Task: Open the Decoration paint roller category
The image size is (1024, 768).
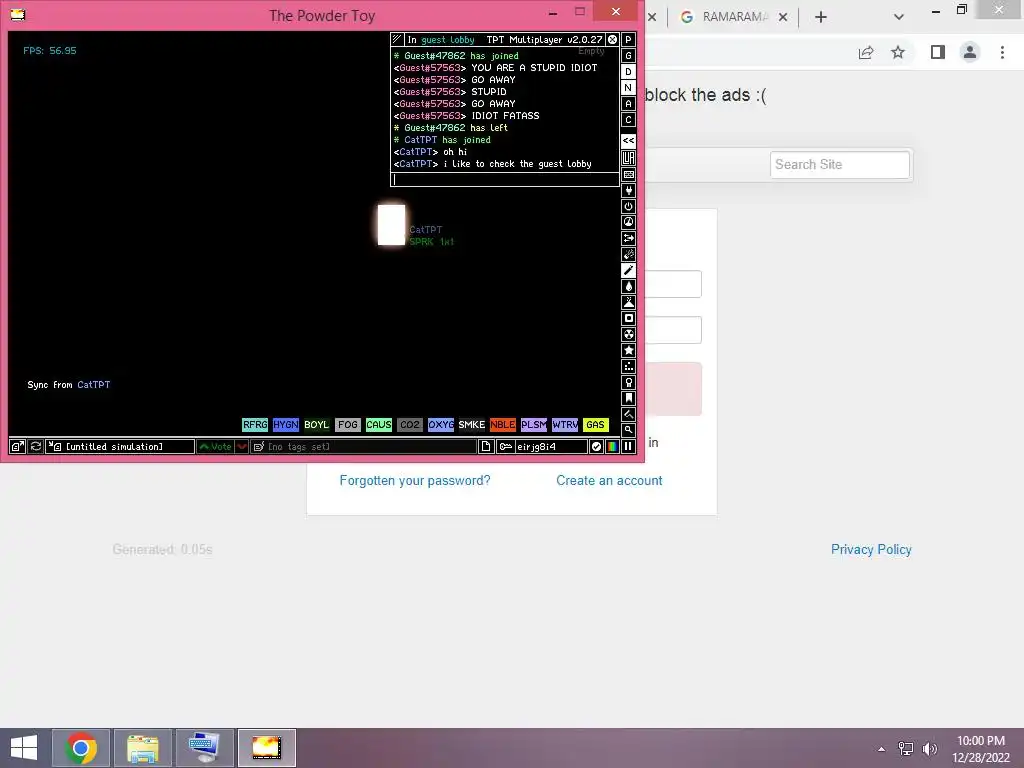Action: 628,414
